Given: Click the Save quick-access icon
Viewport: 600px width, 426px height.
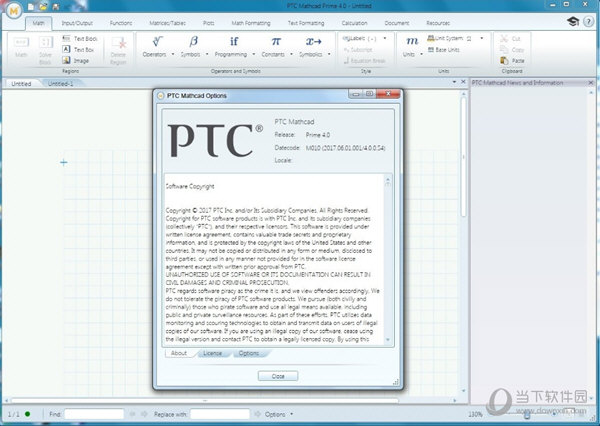Looking at the screenshot, I should coord(56,7).
